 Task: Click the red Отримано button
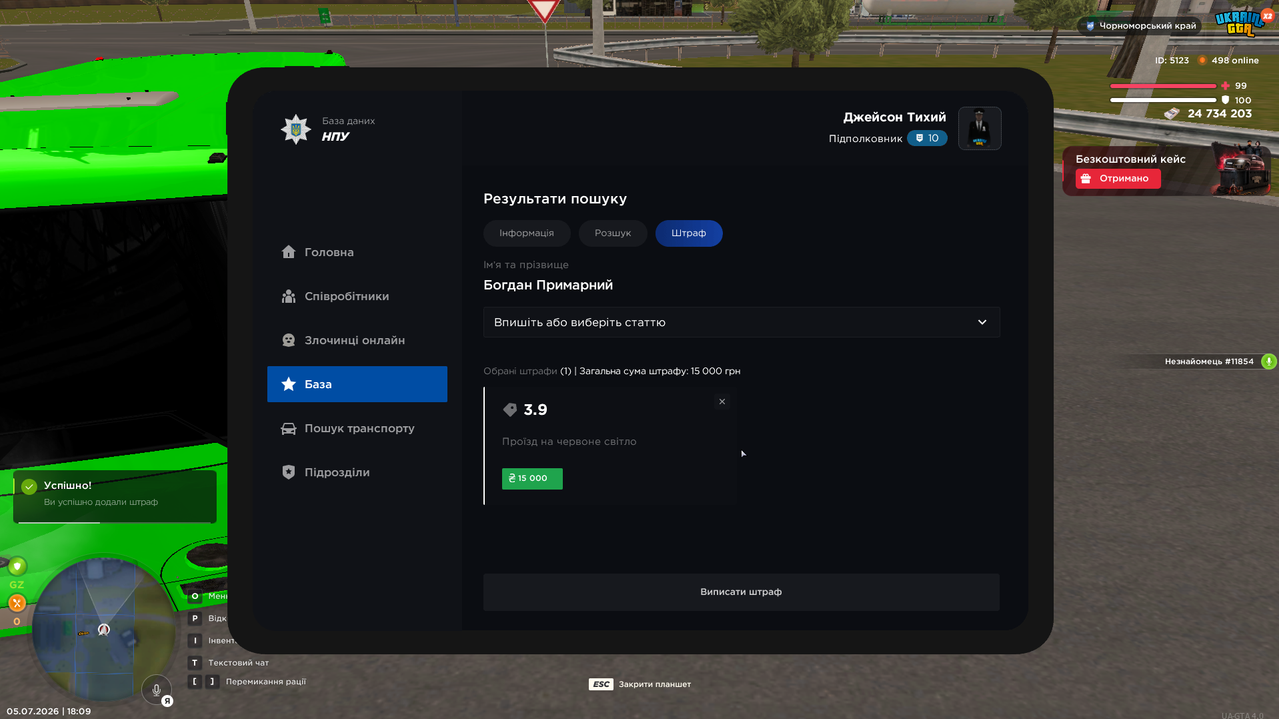[1118, 178]
